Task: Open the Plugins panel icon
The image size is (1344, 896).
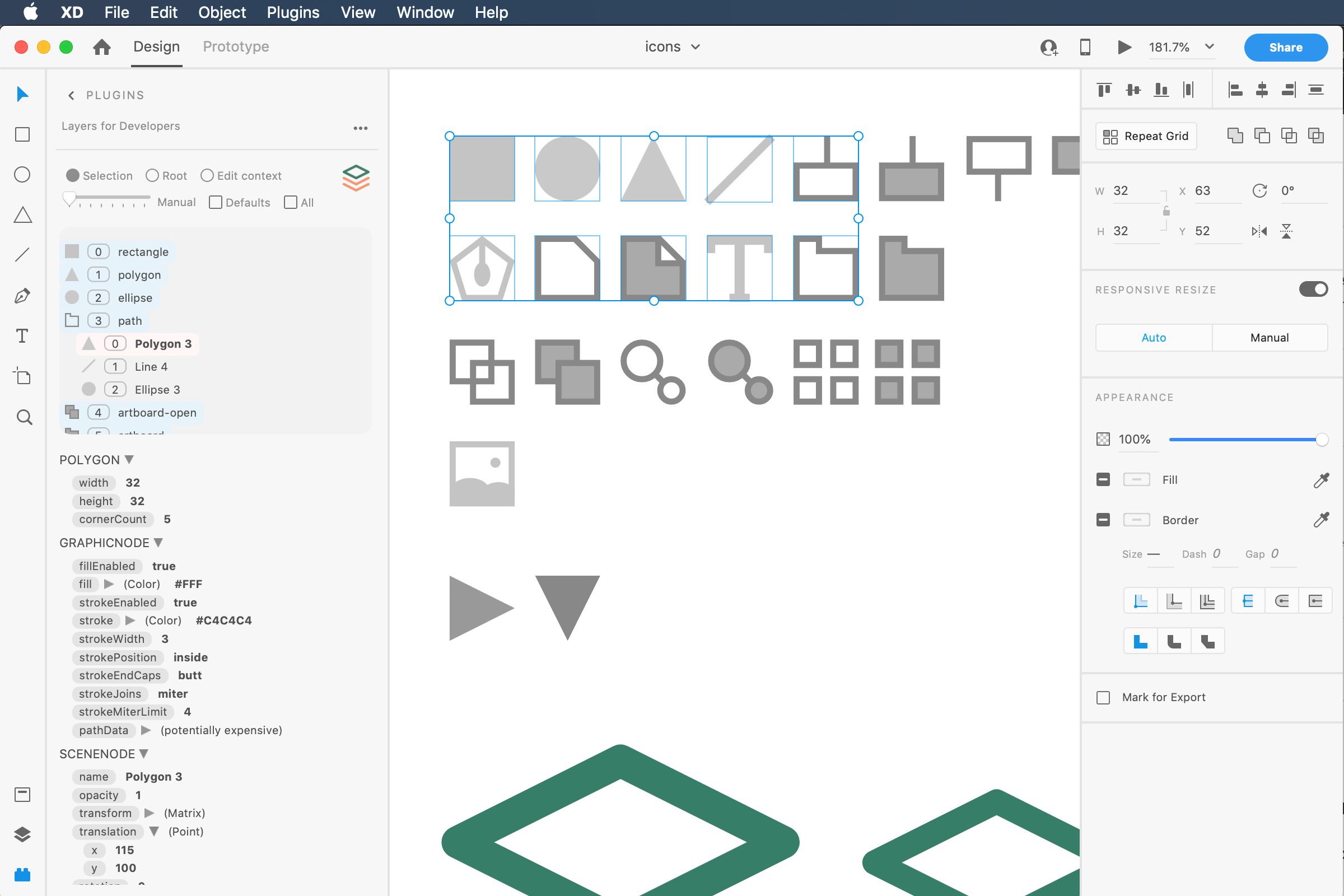Action: click(22, 874)
